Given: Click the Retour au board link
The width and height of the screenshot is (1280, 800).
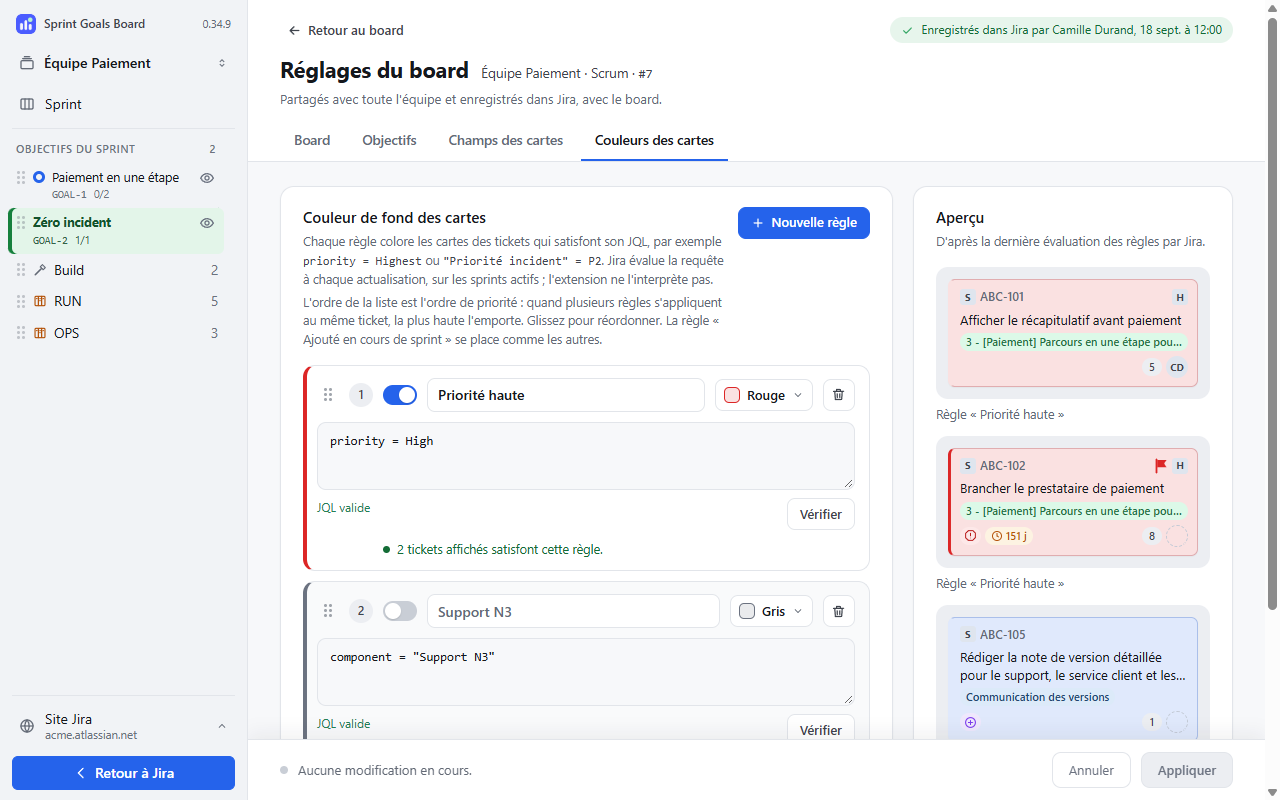Looking at the screenshot, I should 346,30.
